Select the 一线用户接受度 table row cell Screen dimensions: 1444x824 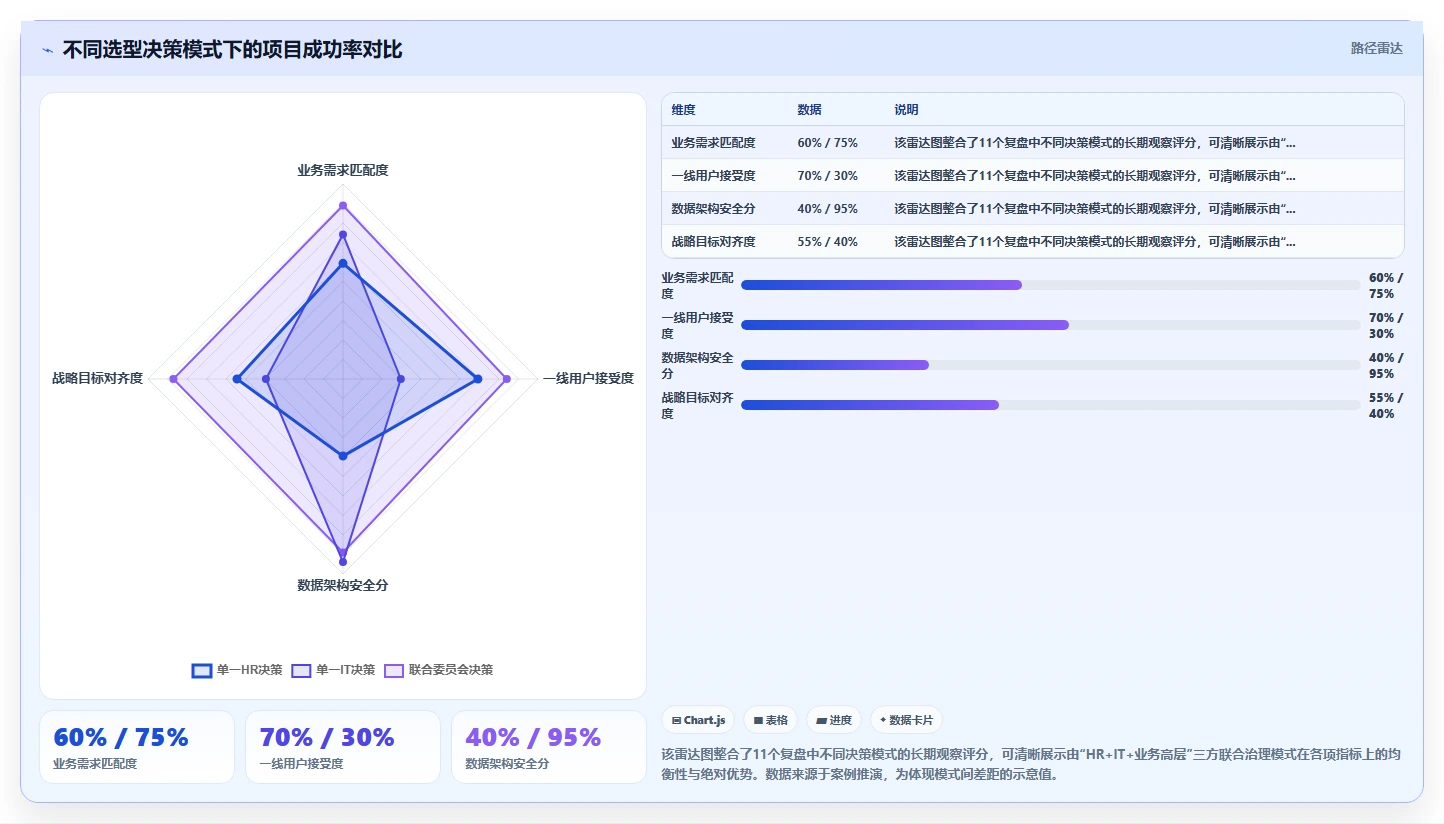tap(713, 176)
